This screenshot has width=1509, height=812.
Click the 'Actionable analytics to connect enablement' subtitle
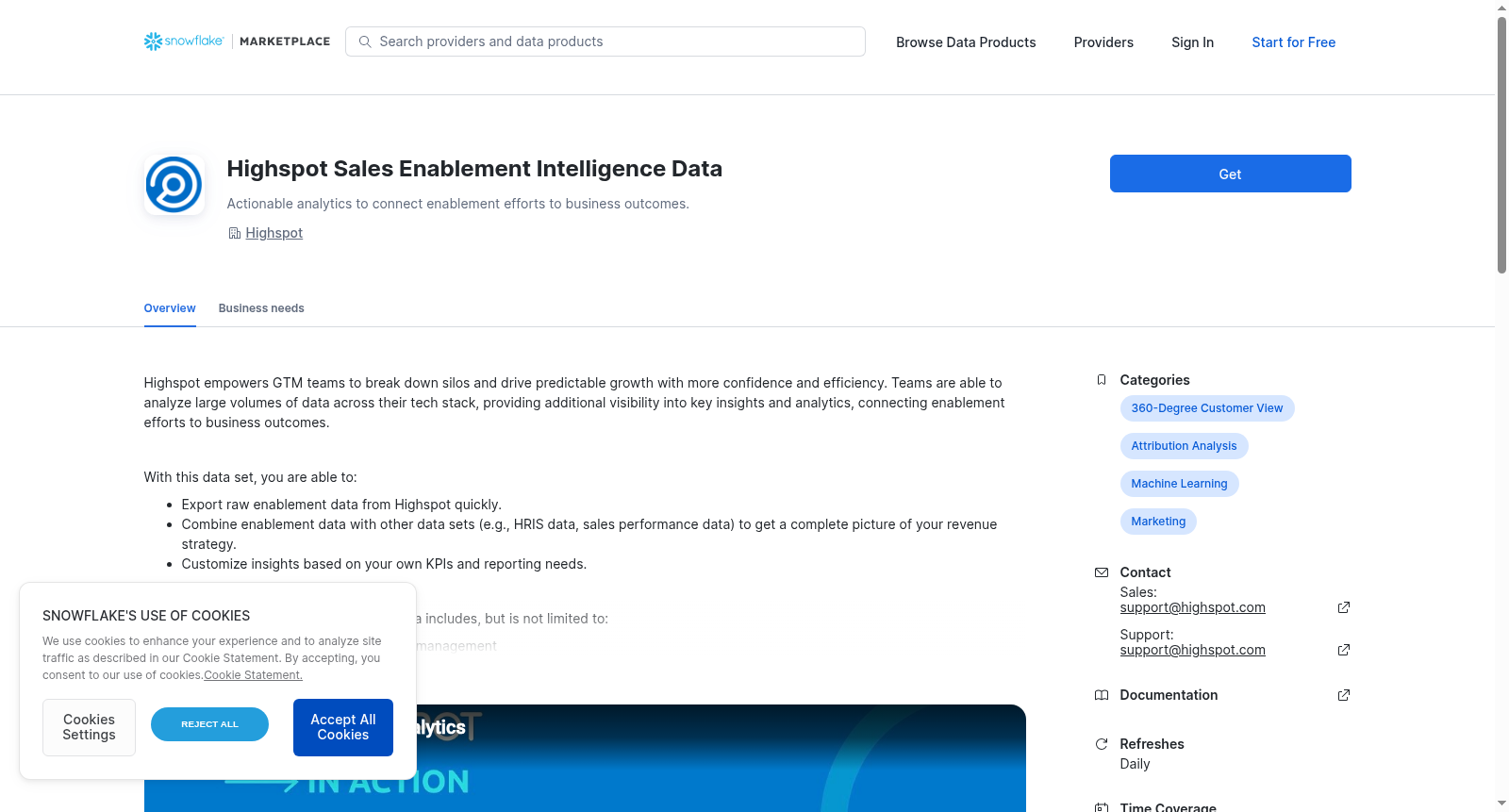click(458, 204)
